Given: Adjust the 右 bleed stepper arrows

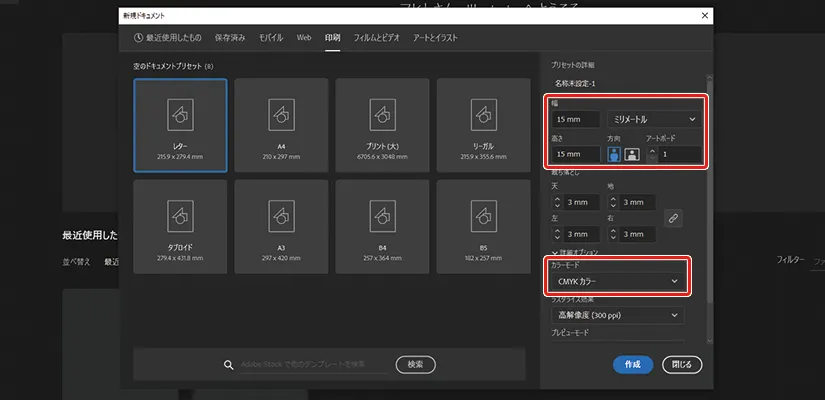Looking at the screenshot, I should (612, 234).
